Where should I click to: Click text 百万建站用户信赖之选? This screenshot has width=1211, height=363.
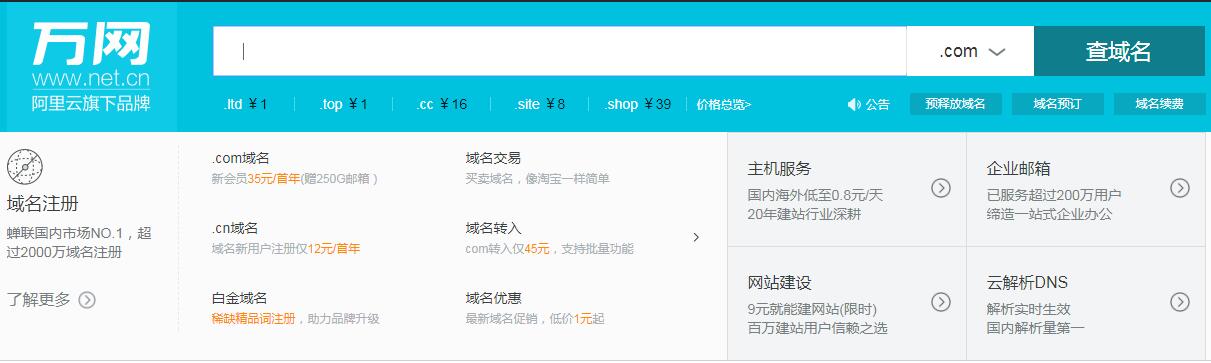tap(817, 328)
